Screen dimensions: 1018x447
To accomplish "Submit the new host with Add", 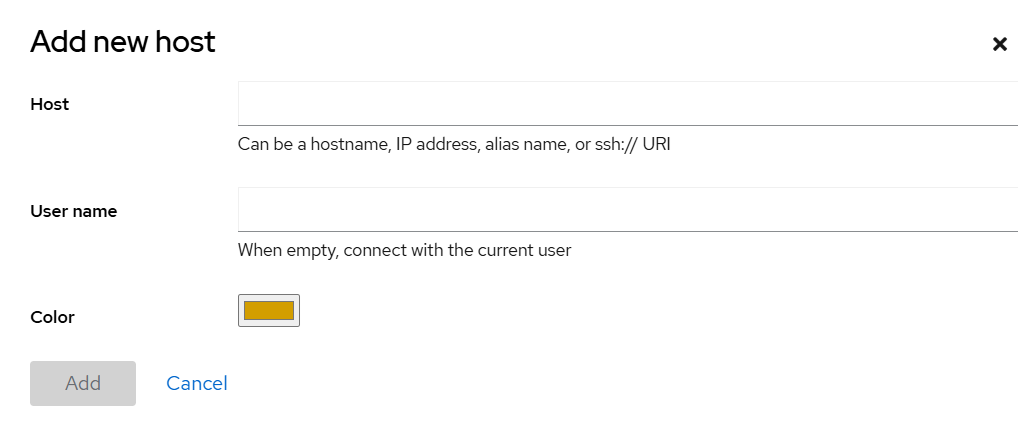I will pos(83,383).
